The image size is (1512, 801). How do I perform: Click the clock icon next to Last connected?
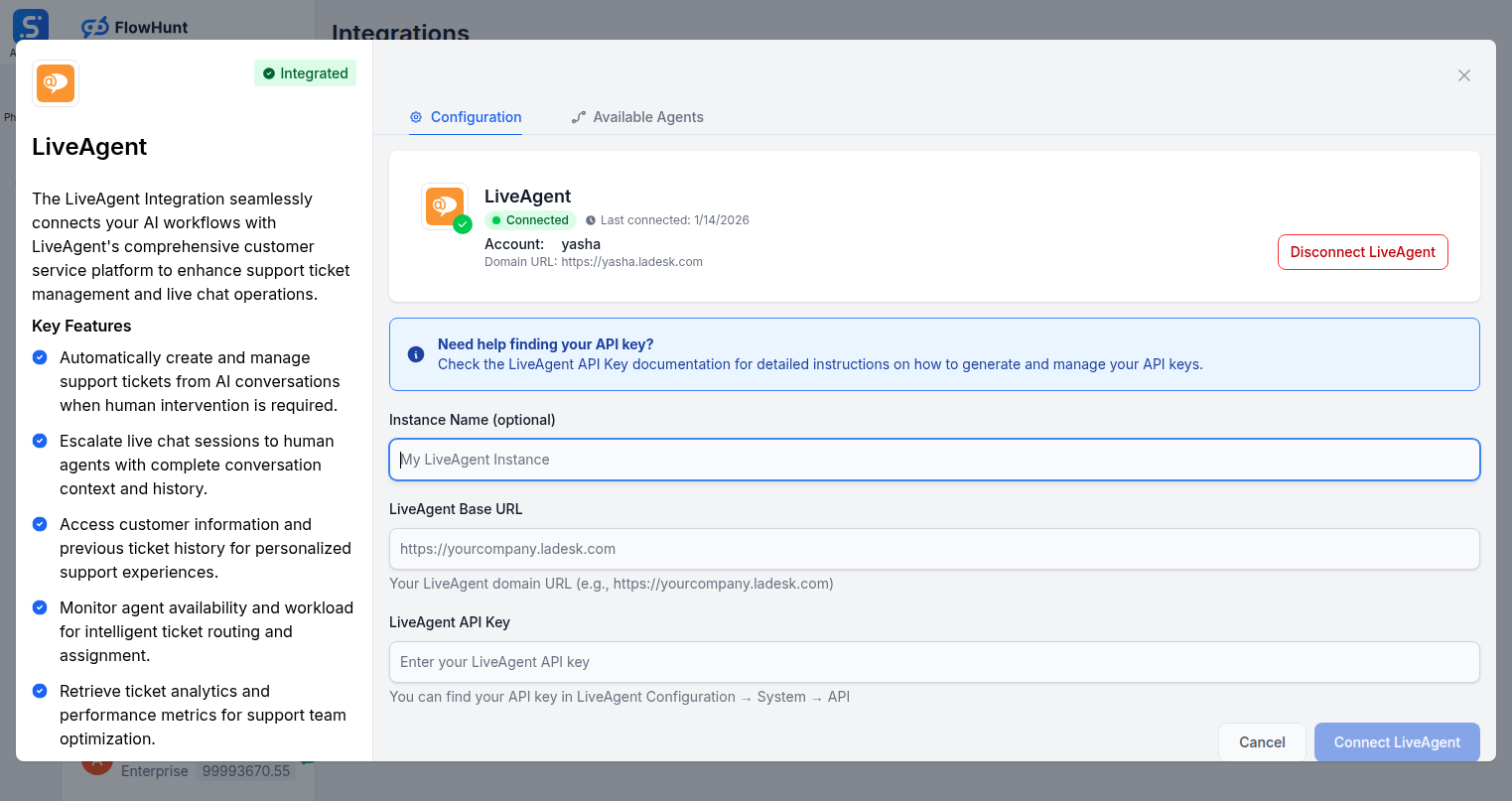point(591,219)
